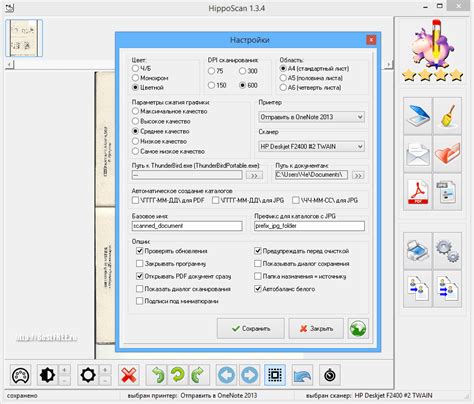This screenshot has height=404, width=474.
Task: Click the double-arrow document copy icon
Action: [x=447, y=289]
